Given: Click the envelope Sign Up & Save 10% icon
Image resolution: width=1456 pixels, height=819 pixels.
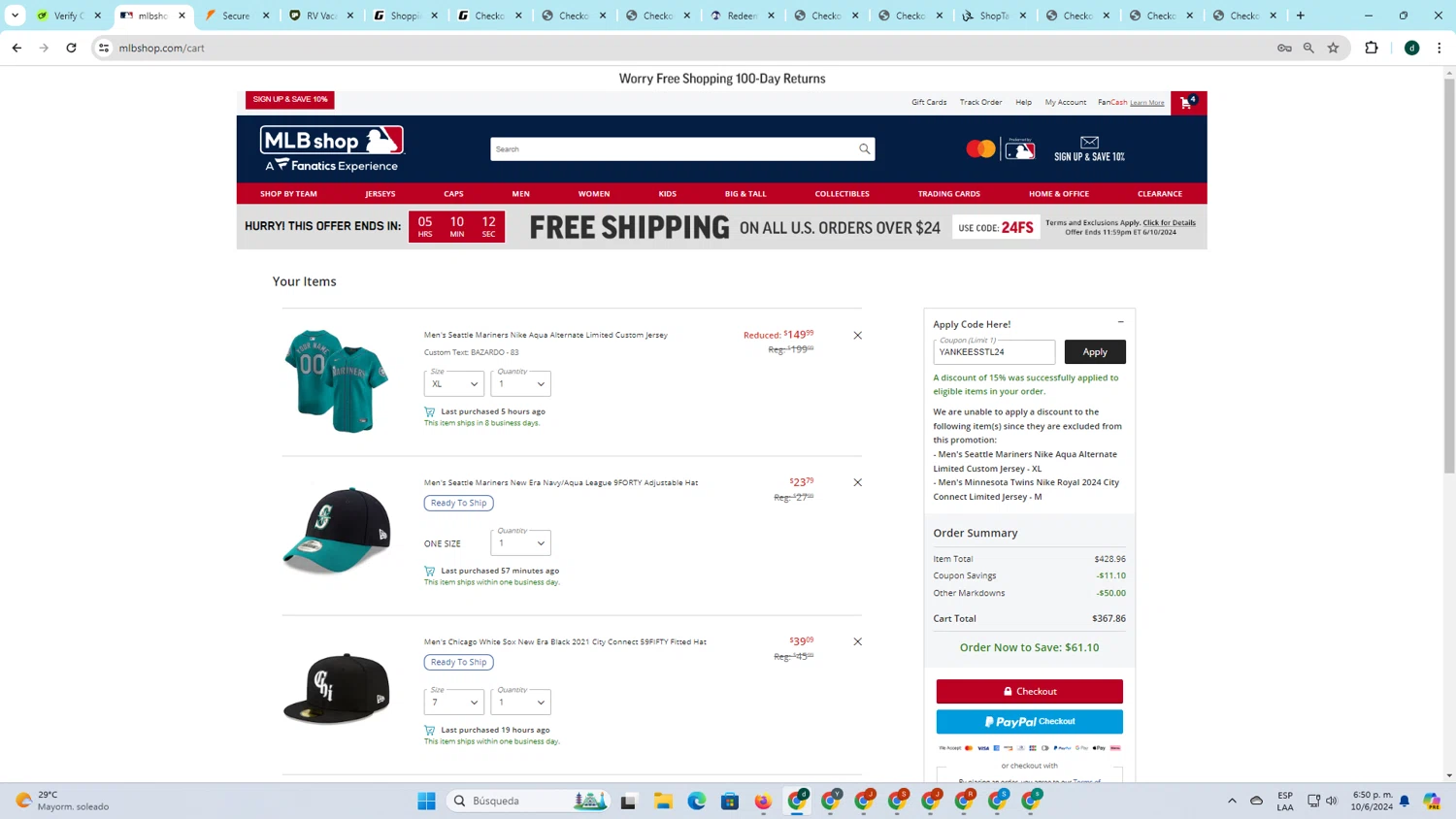Looking at the screenshot, I should pyautogui.click(x=1089, y=148).
